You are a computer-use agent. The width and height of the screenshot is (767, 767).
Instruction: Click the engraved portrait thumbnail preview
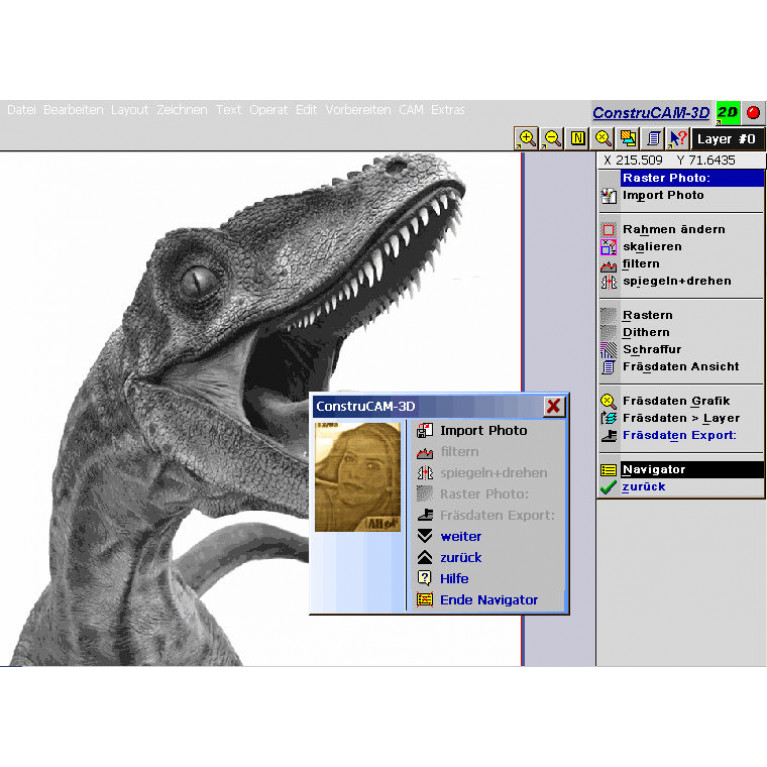point(357,476)
